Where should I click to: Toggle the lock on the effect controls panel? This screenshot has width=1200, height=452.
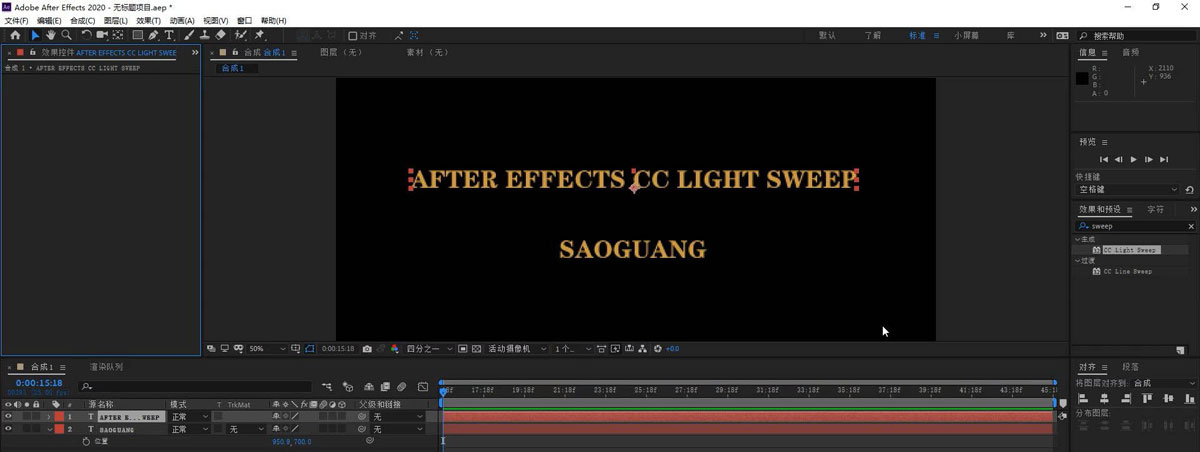[x=32, y=52]
